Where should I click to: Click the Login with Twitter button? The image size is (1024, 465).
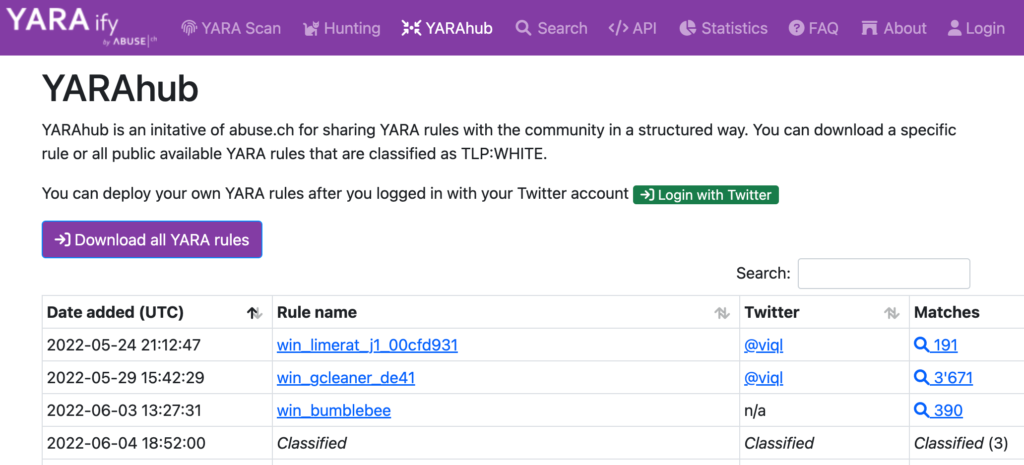pos(706,195)
